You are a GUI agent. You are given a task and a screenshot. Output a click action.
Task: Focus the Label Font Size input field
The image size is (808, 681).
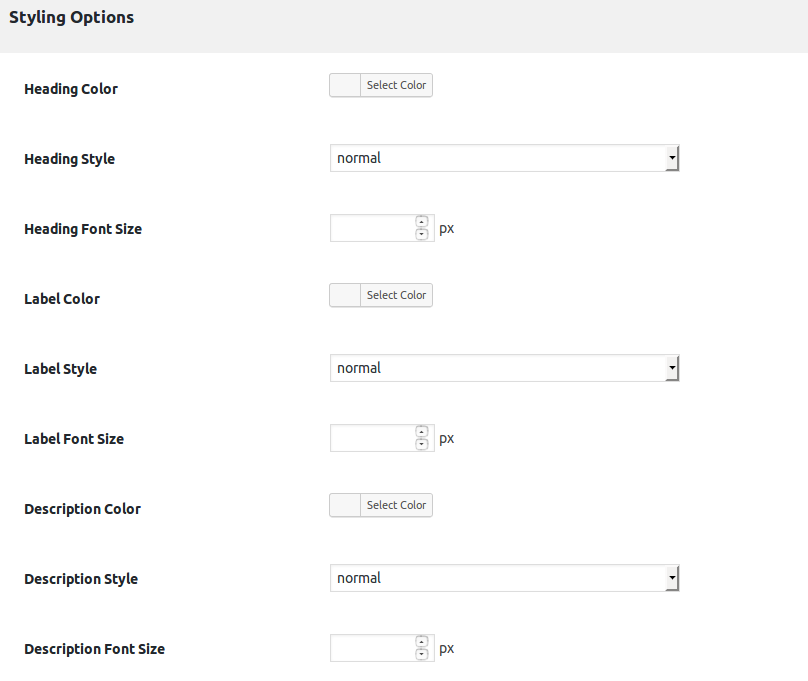click(373, 438)
